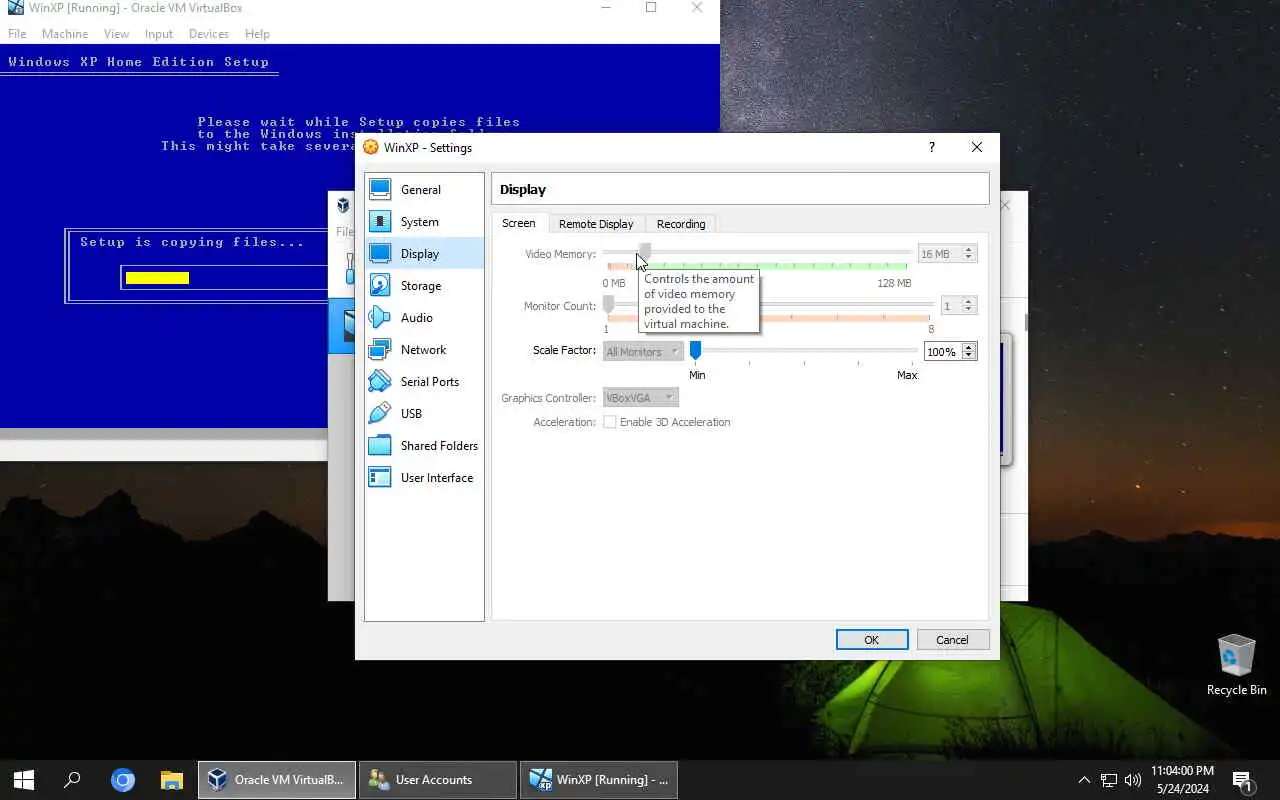Screen dimensions: 1280x800
Task: Switch to Oracle VM VirtualBox taskbar button
Action: coord(277,780)
